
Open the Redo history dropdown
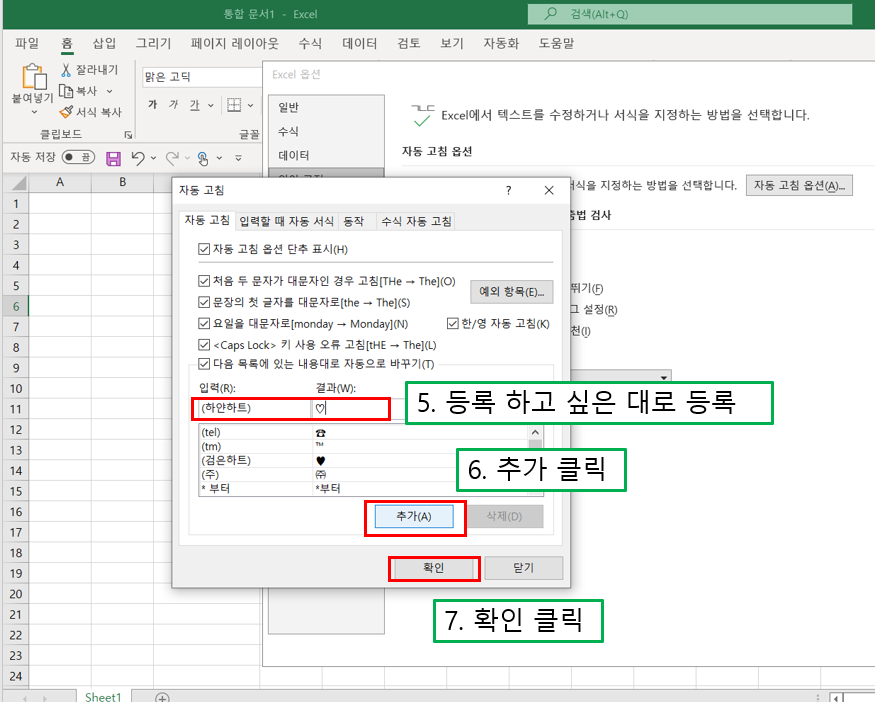point(187,158)
